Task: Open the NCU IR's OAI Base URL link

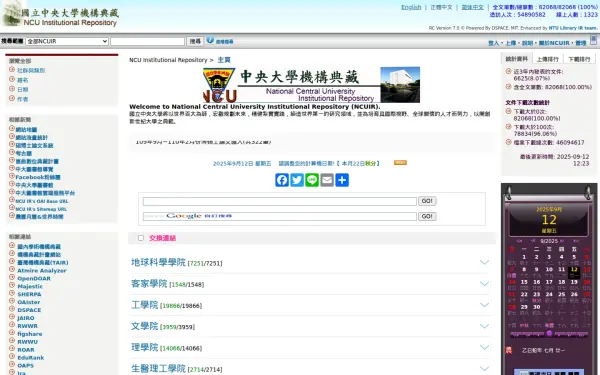Action: pyautogui.click(x=42, y=201)
